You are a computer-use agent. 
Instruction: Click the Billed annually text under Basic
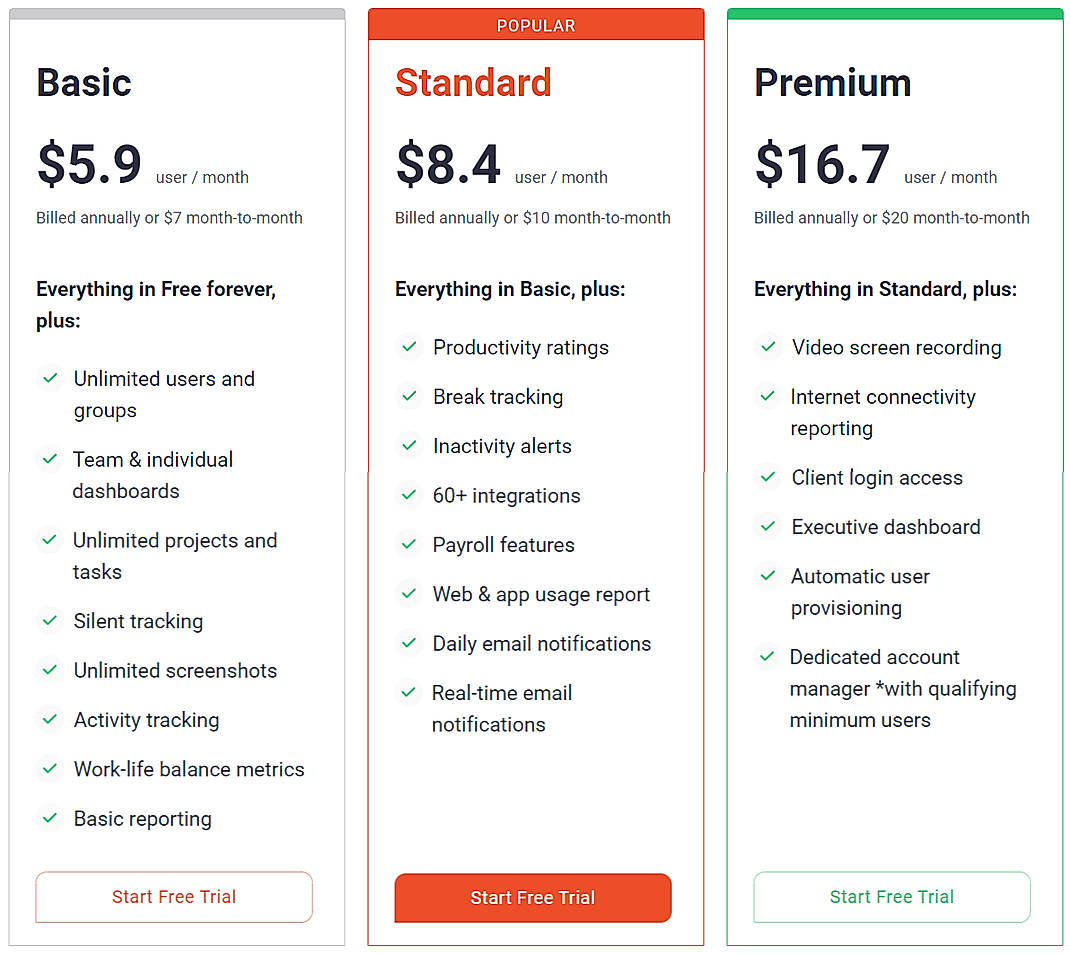169,217
